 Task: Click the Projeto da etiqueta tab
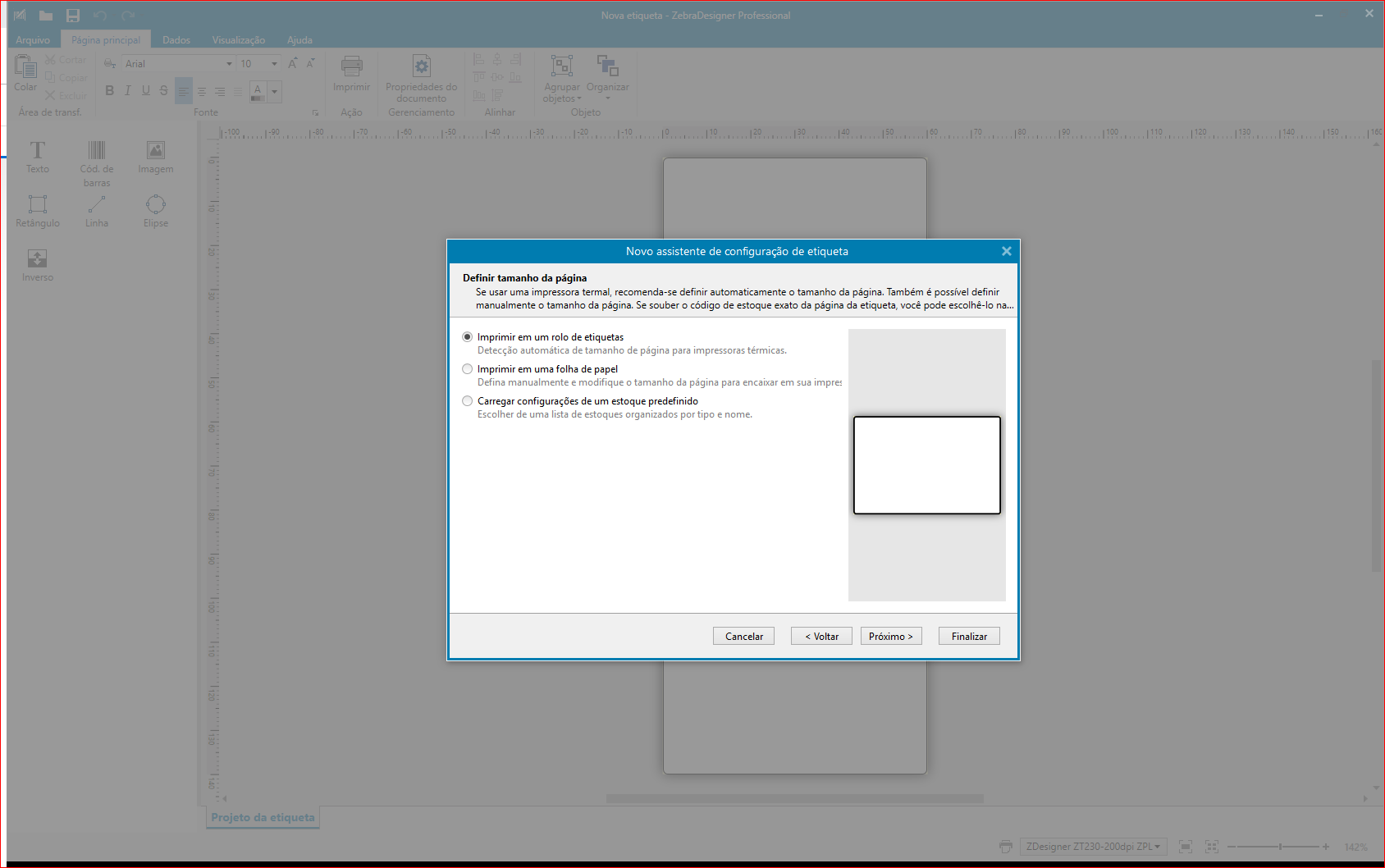263,817
